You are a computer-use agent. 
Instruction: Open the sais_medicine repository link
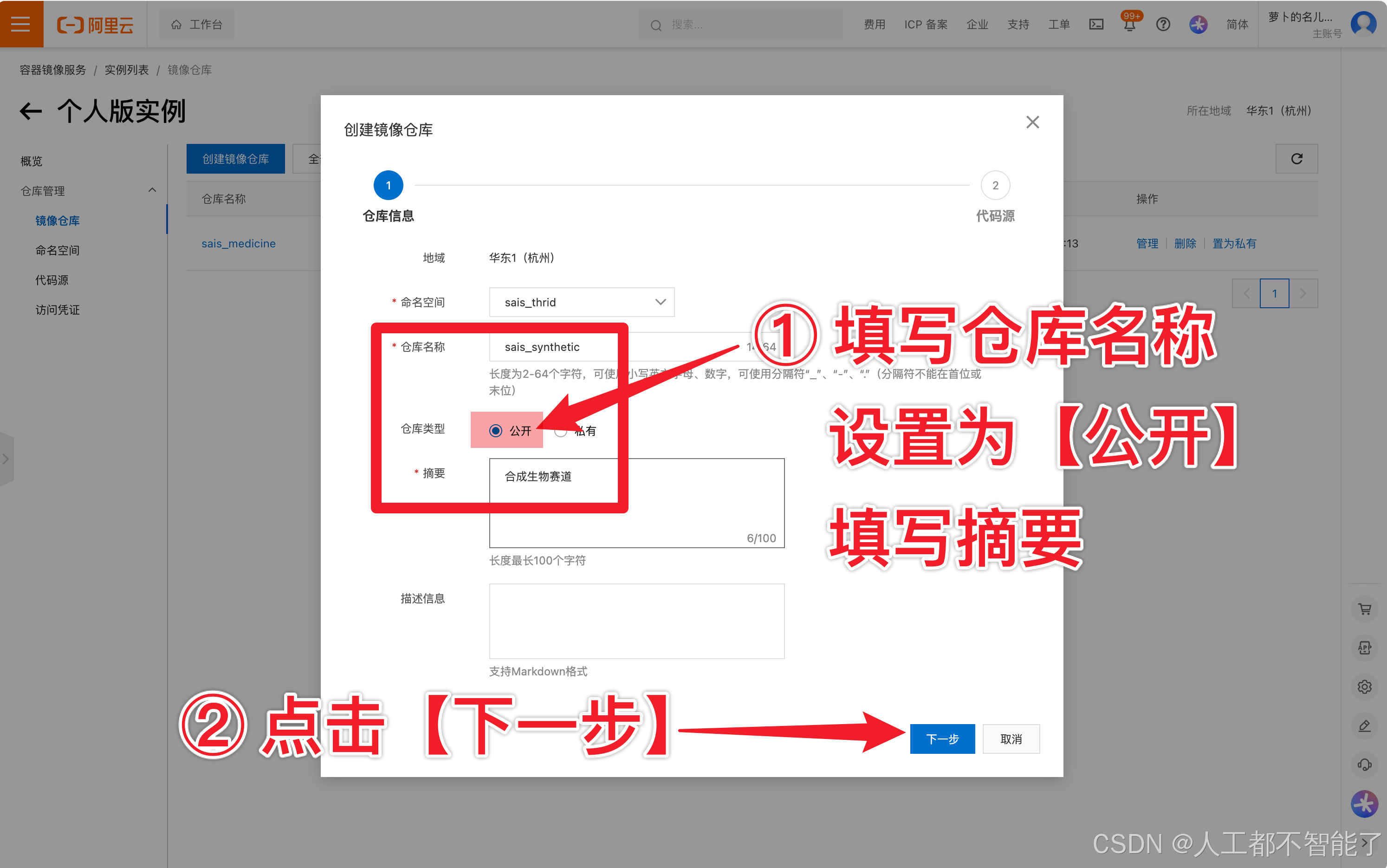(239, 243)
